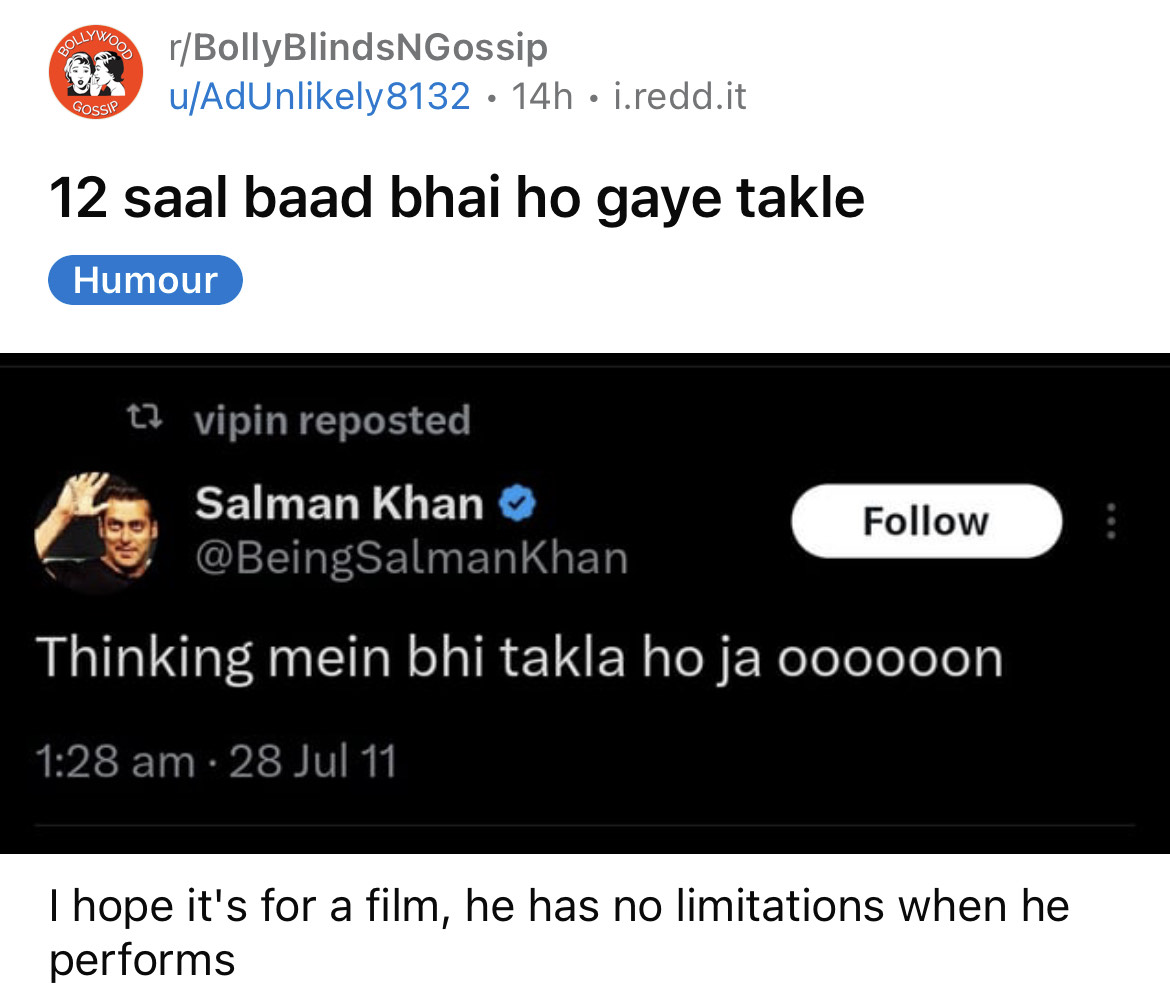Open the post title '12 saal baad bhai'

456,196
